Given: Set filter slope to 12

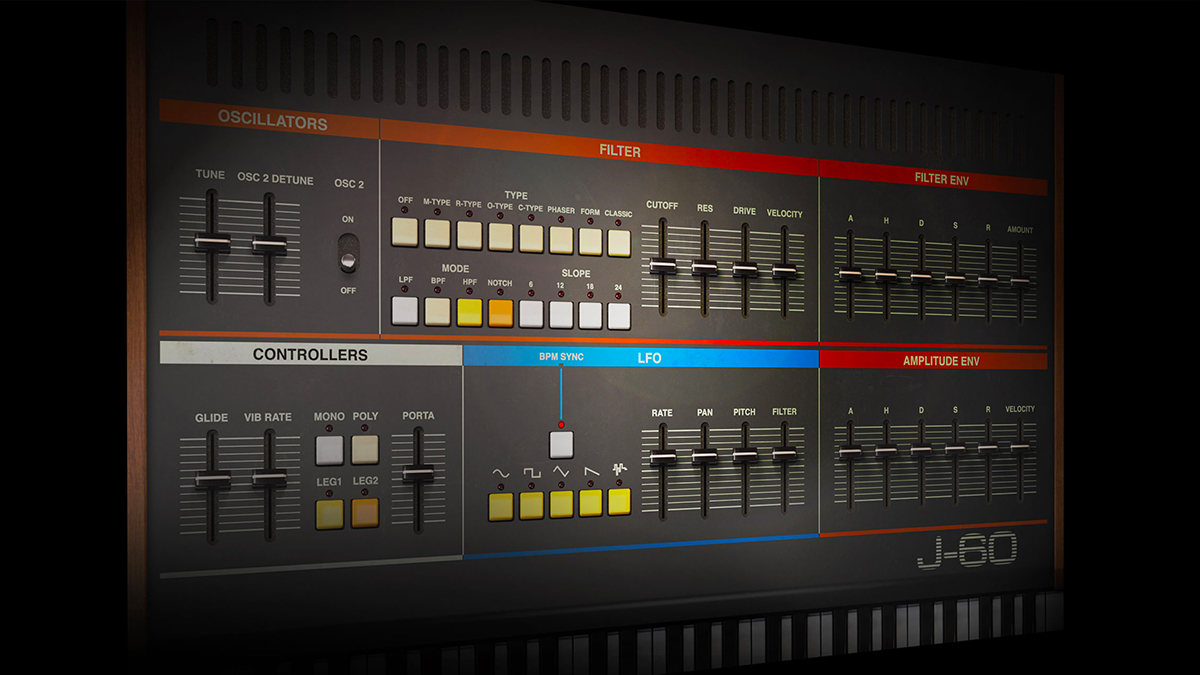Looking at the screenshot, I should point(561,316).
